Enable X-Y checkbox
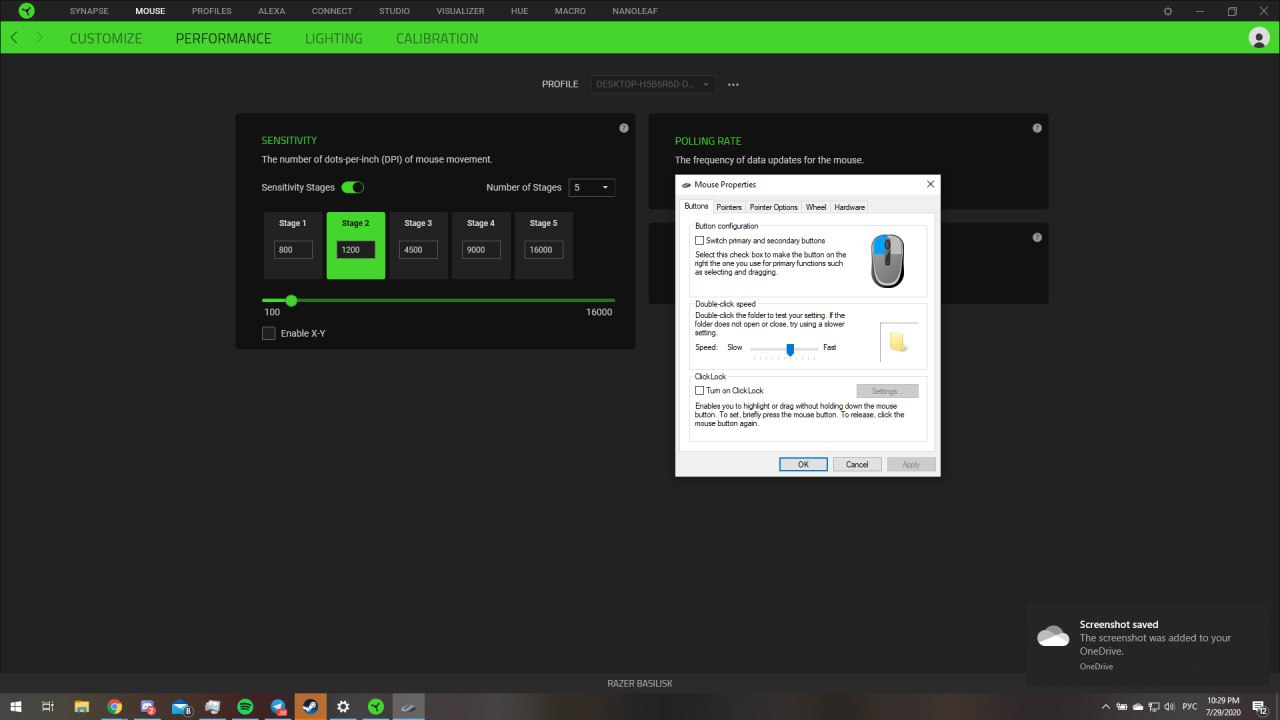This screenshot has height=720, width=1280. tap(268, 333)
